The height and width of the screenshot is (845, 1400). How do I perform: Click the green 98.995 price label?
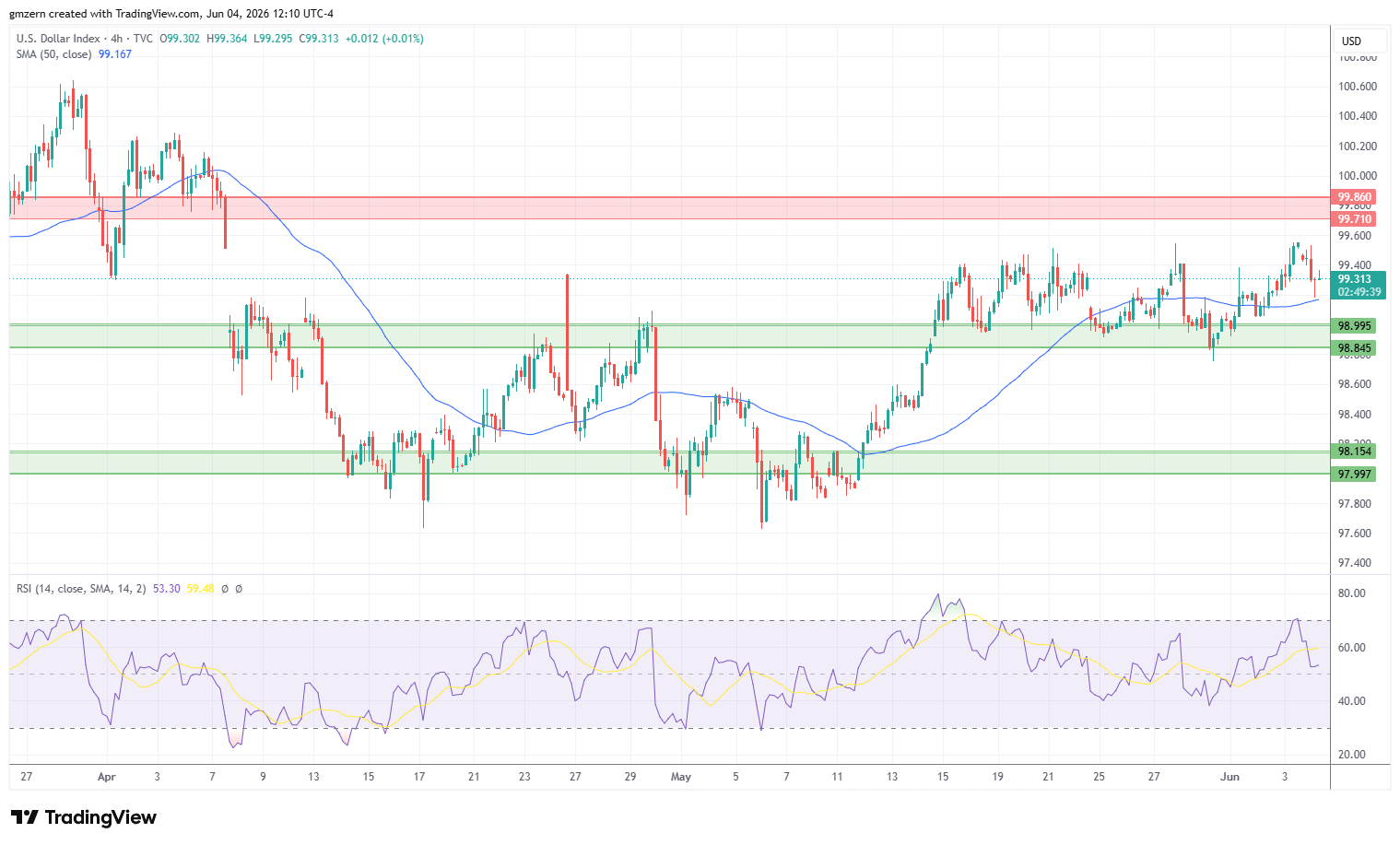pyautogui.click(x=1354, y=326)
